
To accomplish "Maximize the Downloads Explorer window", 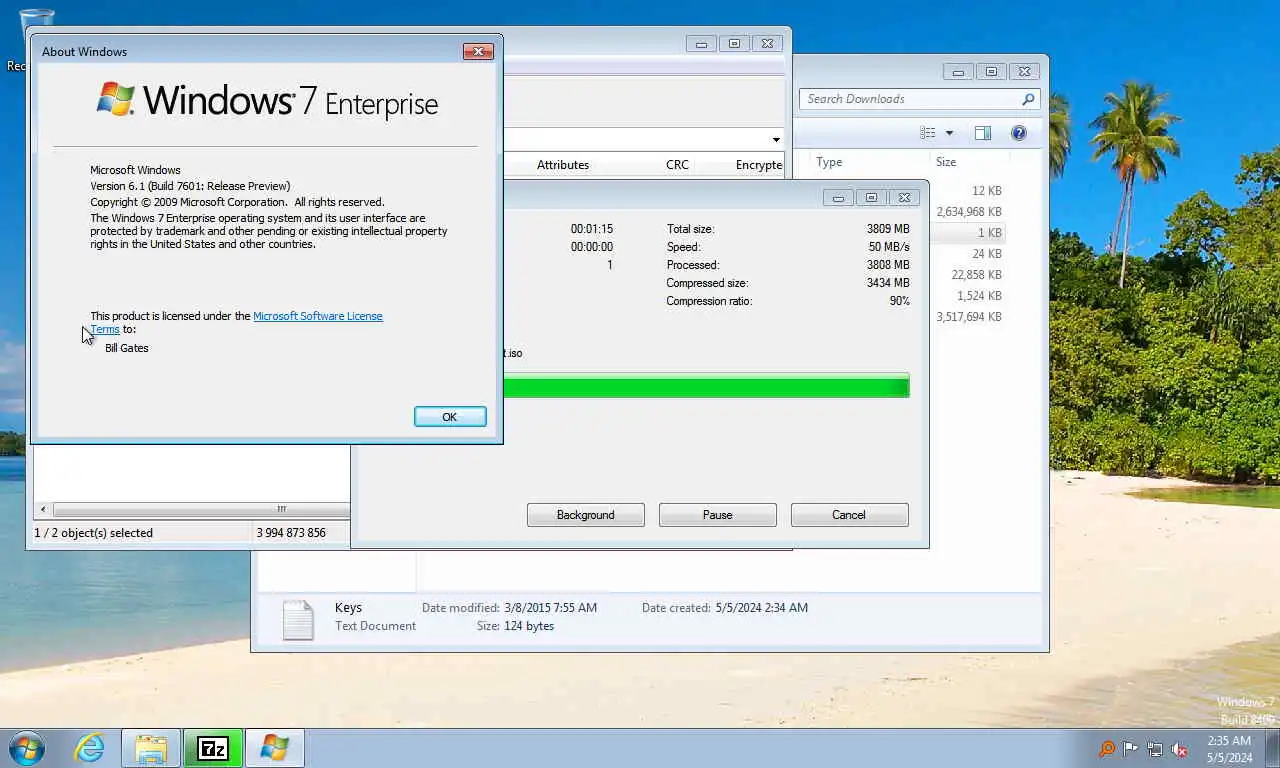I will (x=991, y=72).
